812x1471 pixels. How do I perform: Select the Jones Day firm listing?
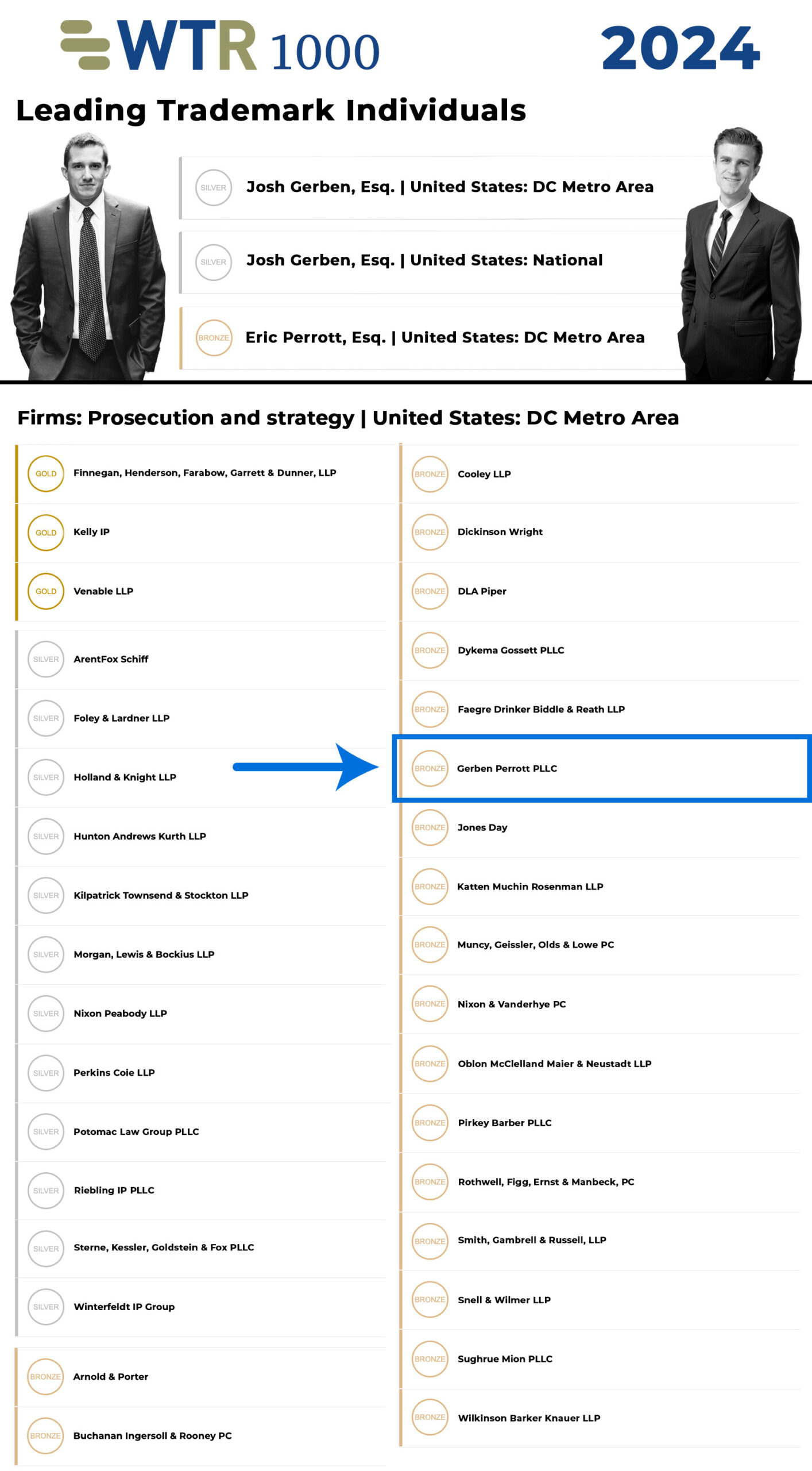(482, 827)
